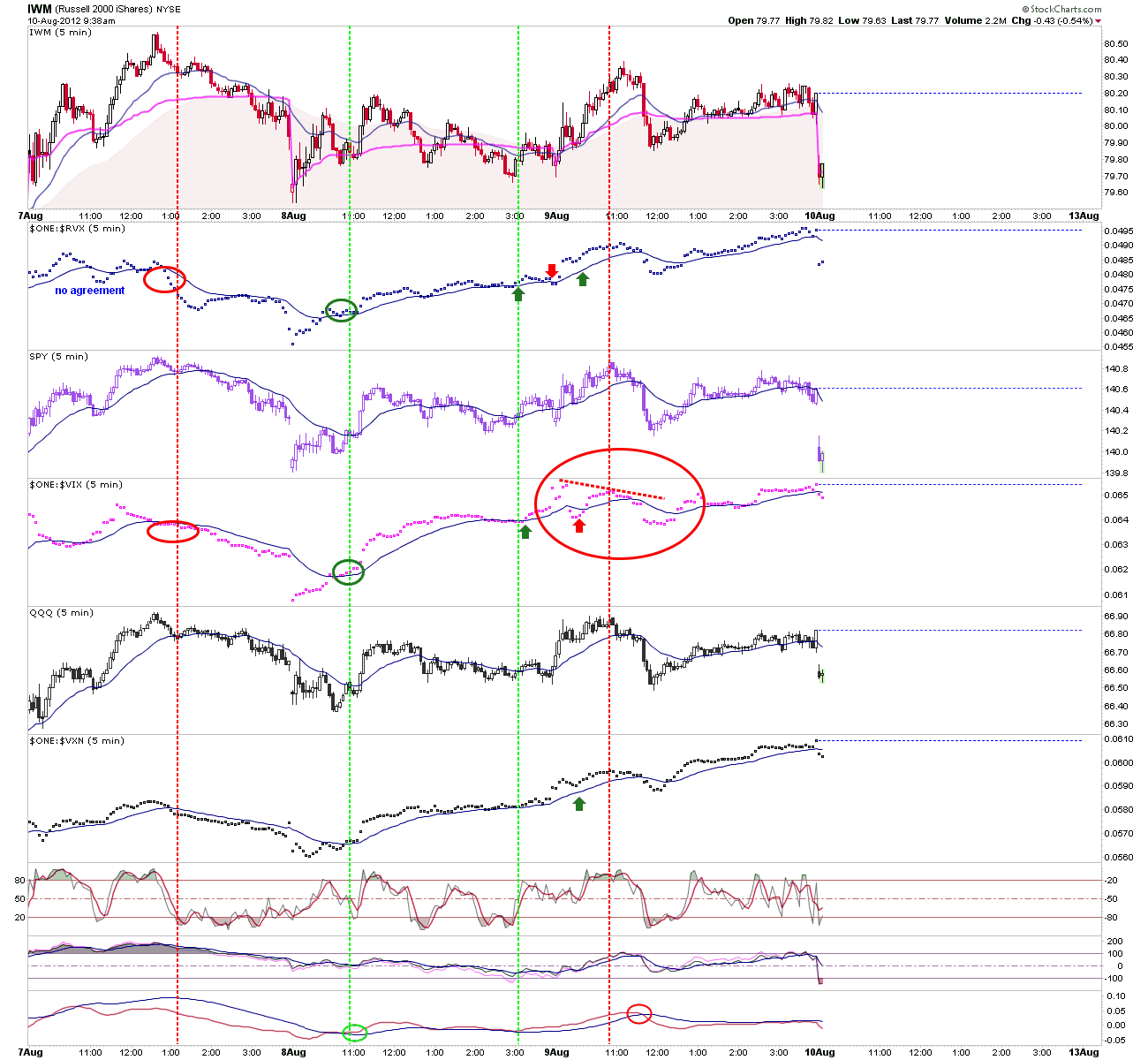Click the 13Aug date on bottom time axis
The height and width of the screenshot is (1060, 1148).
click(1084, 1052)
